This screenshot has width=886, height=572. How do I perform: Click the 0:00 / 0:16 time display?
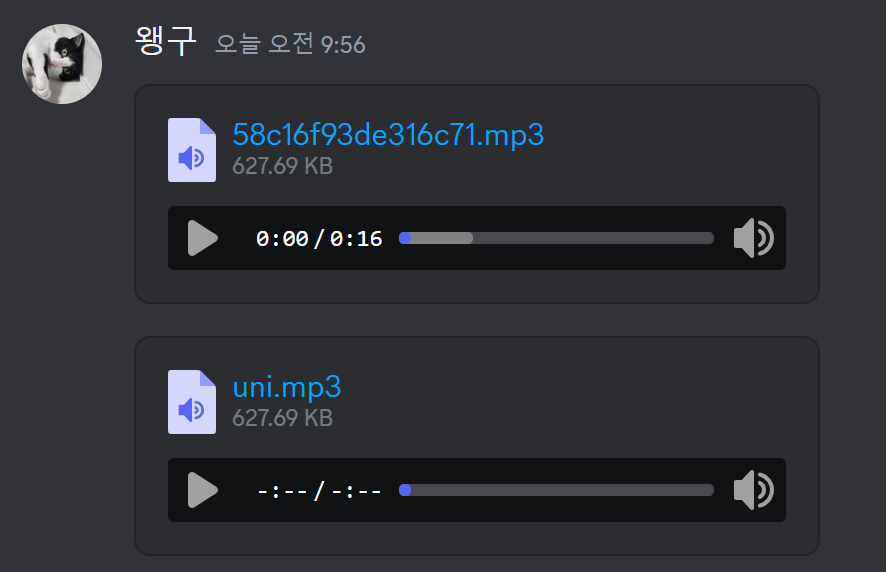(319, 239)
